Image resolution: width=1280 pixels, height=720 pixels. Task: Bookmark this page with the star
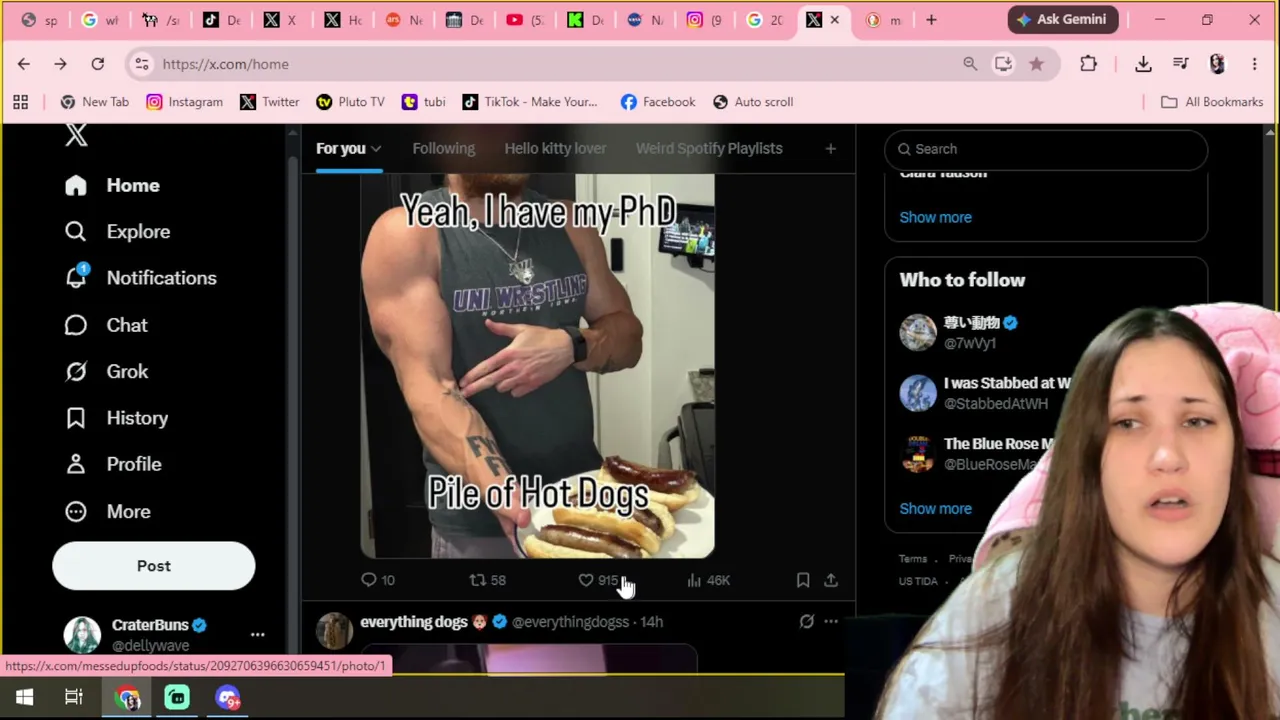[1036, 64]
